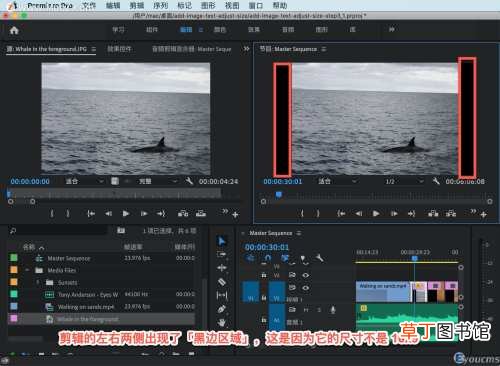Screen dimensions: 500x366
Task: Select Master Sequence item in Project panel
Action: coord(69,258)
